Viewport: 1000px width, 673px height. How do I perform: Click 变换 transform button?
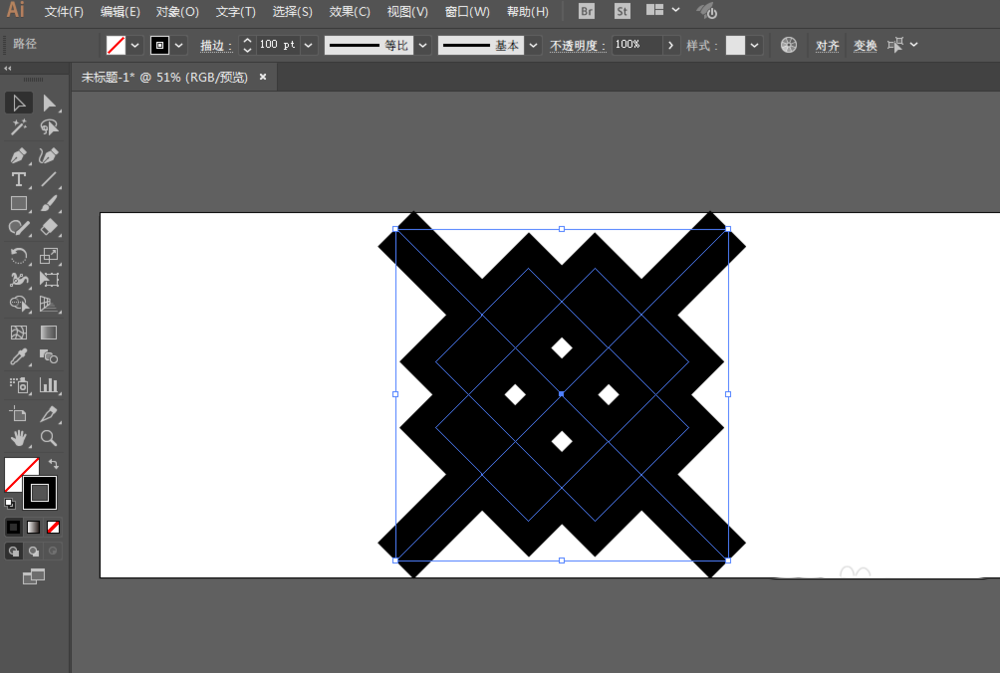click(865, 45)
